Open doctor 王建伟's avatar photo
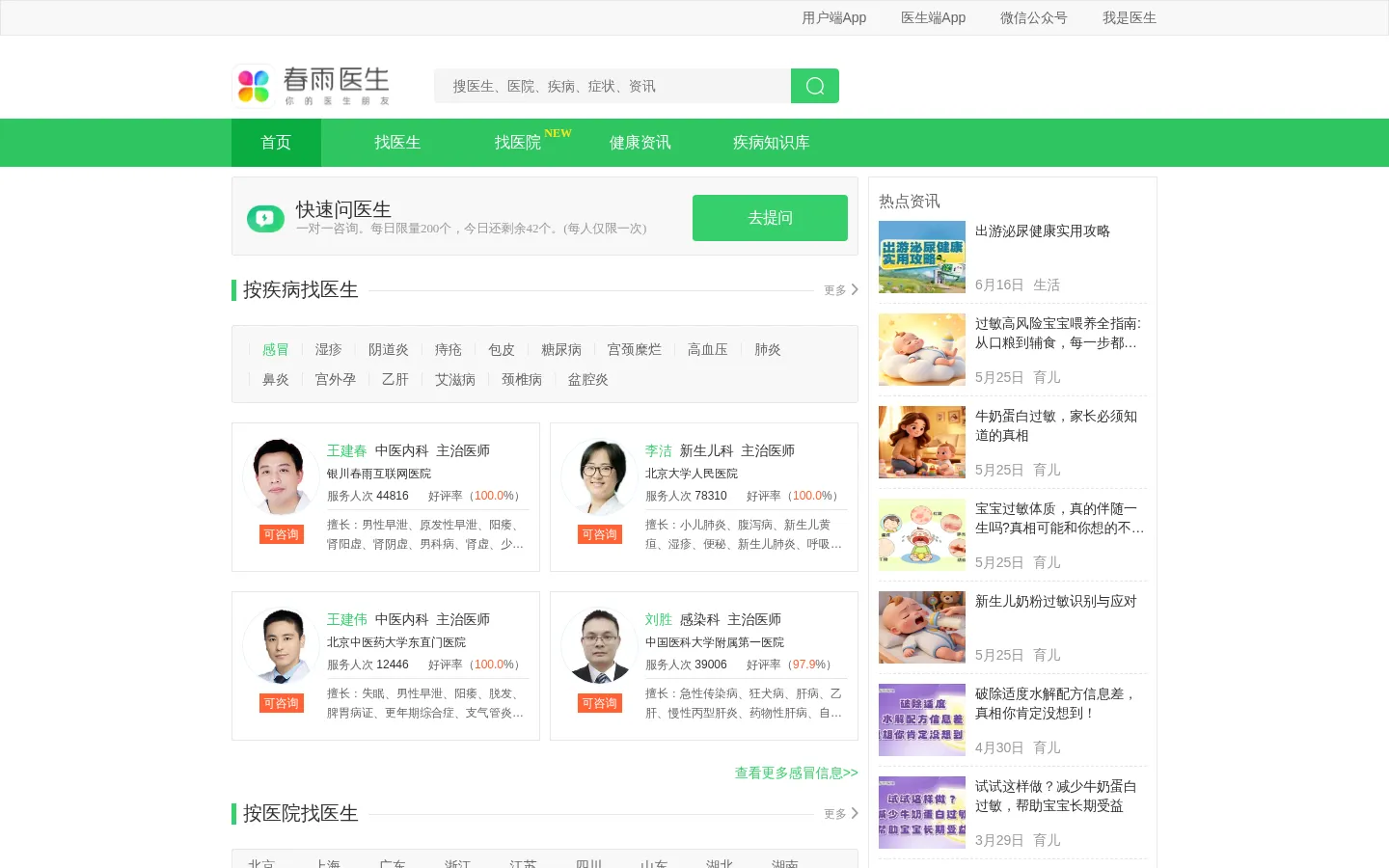 click(x=281, y=645)
